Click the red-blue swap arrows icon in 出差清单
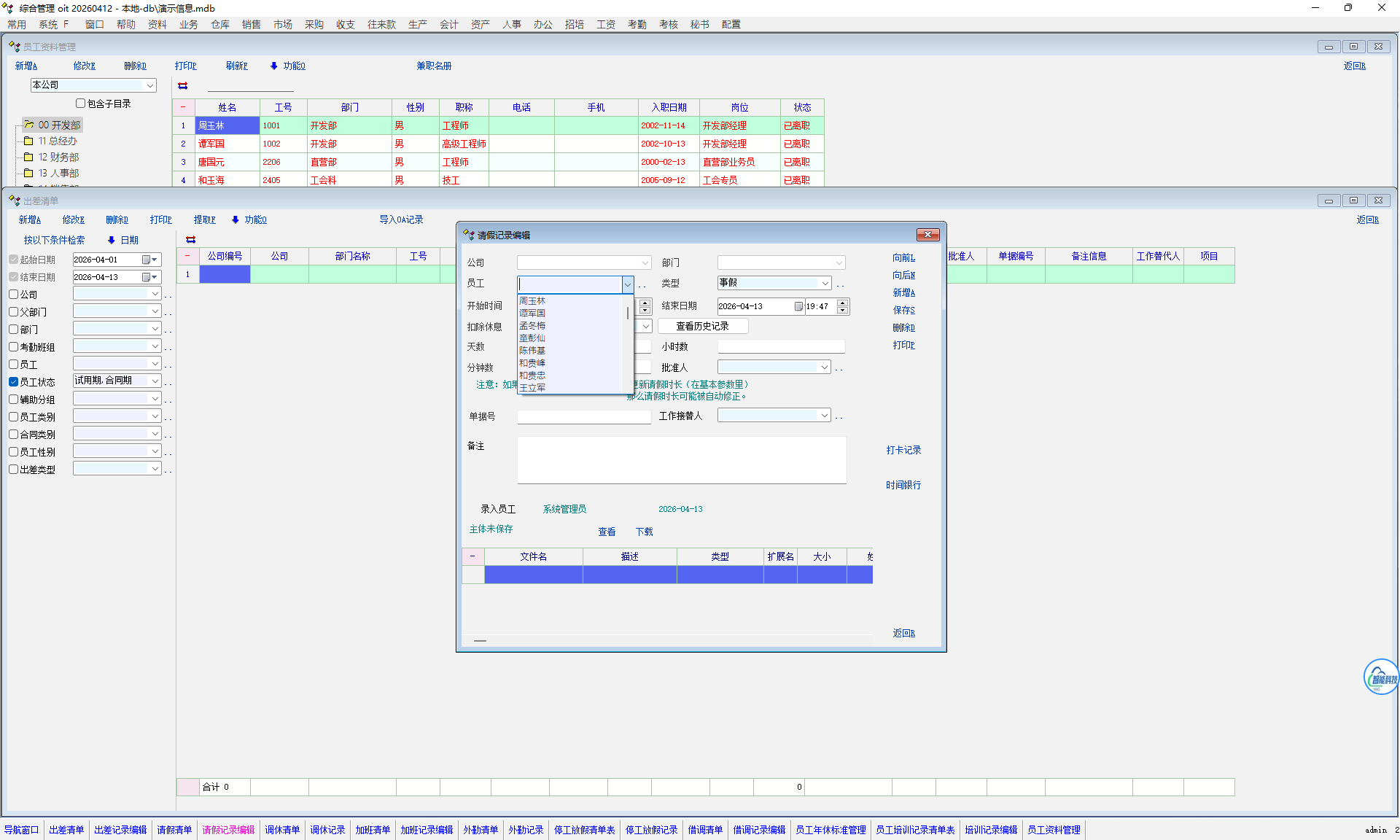This screenshot has width=1400, height=840. click(190, 240)
